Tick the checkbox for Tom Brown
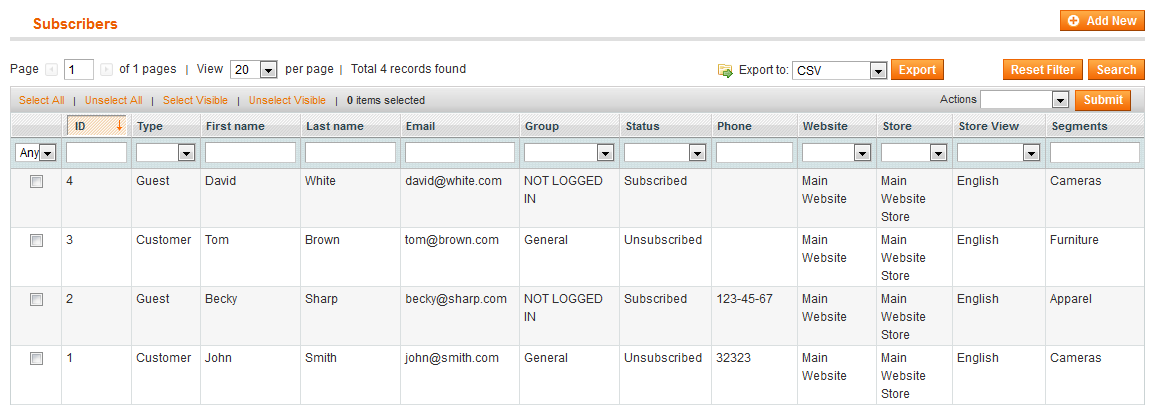The image size is (1155, 415). 36,241
